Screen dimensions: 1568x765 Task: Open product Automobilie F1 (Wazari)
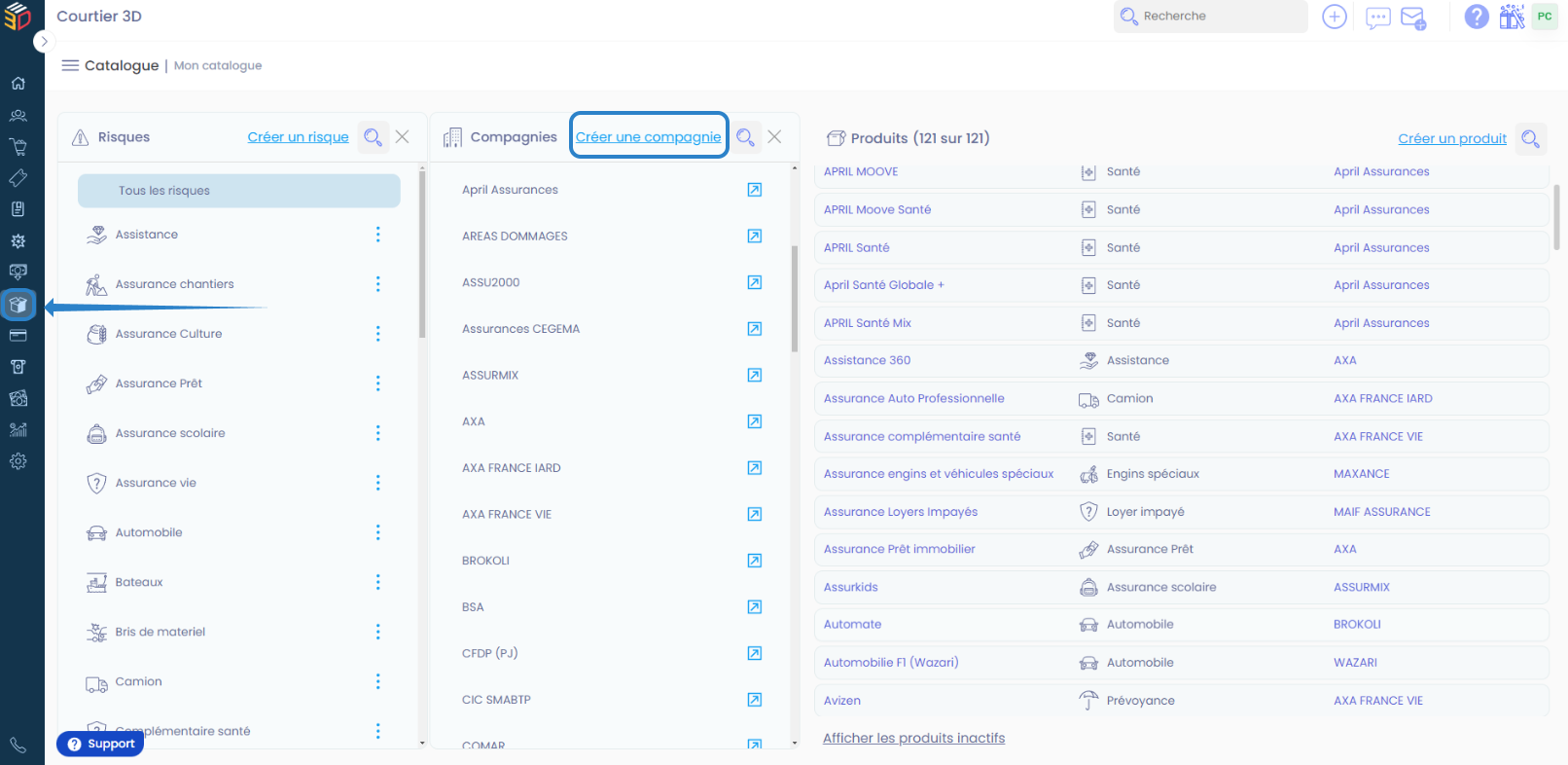pyautogui.click(x=891, y=663)
